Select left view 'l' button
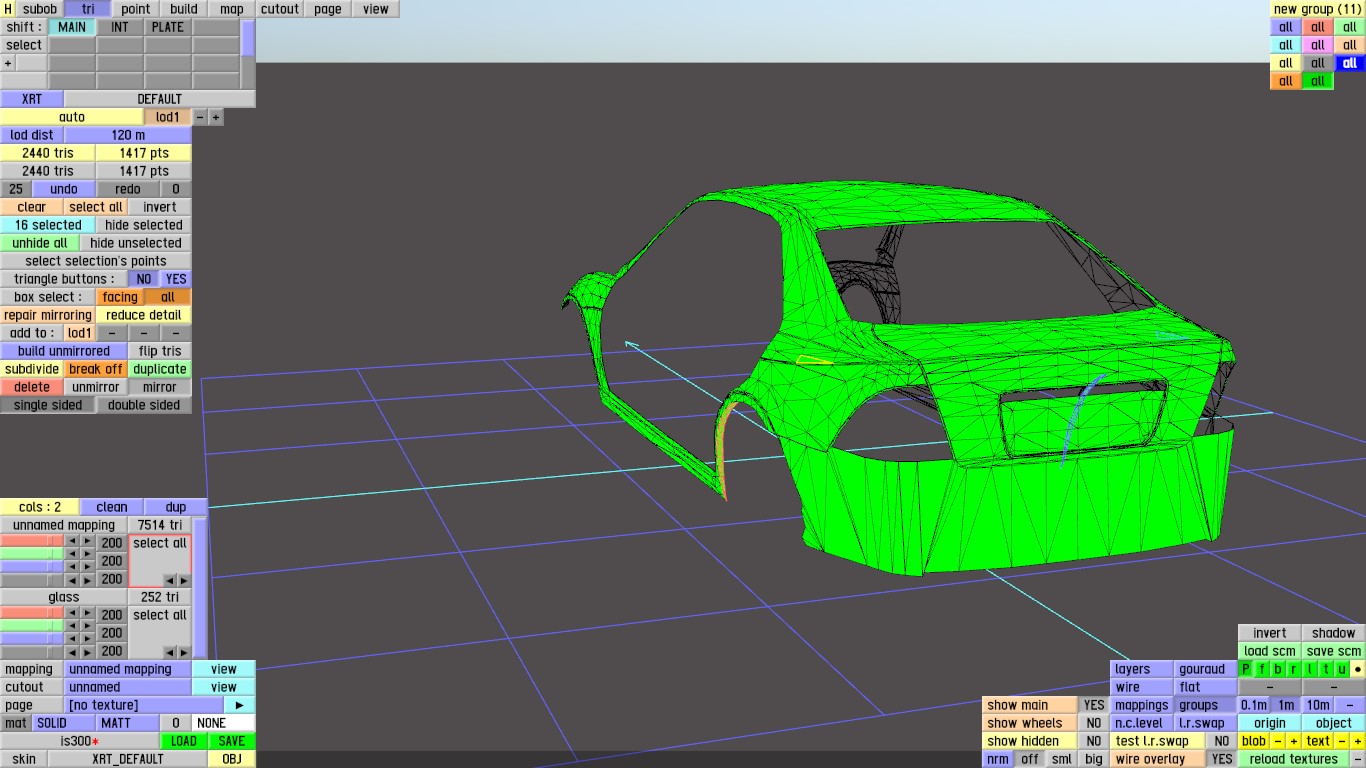Viewport: 1366px width, 768px height. click(1310, 669)
